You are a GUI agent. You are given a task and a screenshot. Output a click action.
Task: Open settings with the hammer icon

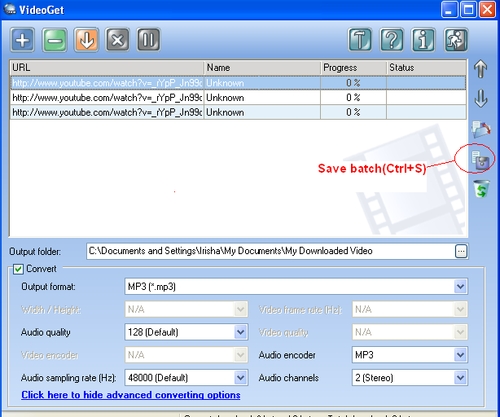pos(360,40)
